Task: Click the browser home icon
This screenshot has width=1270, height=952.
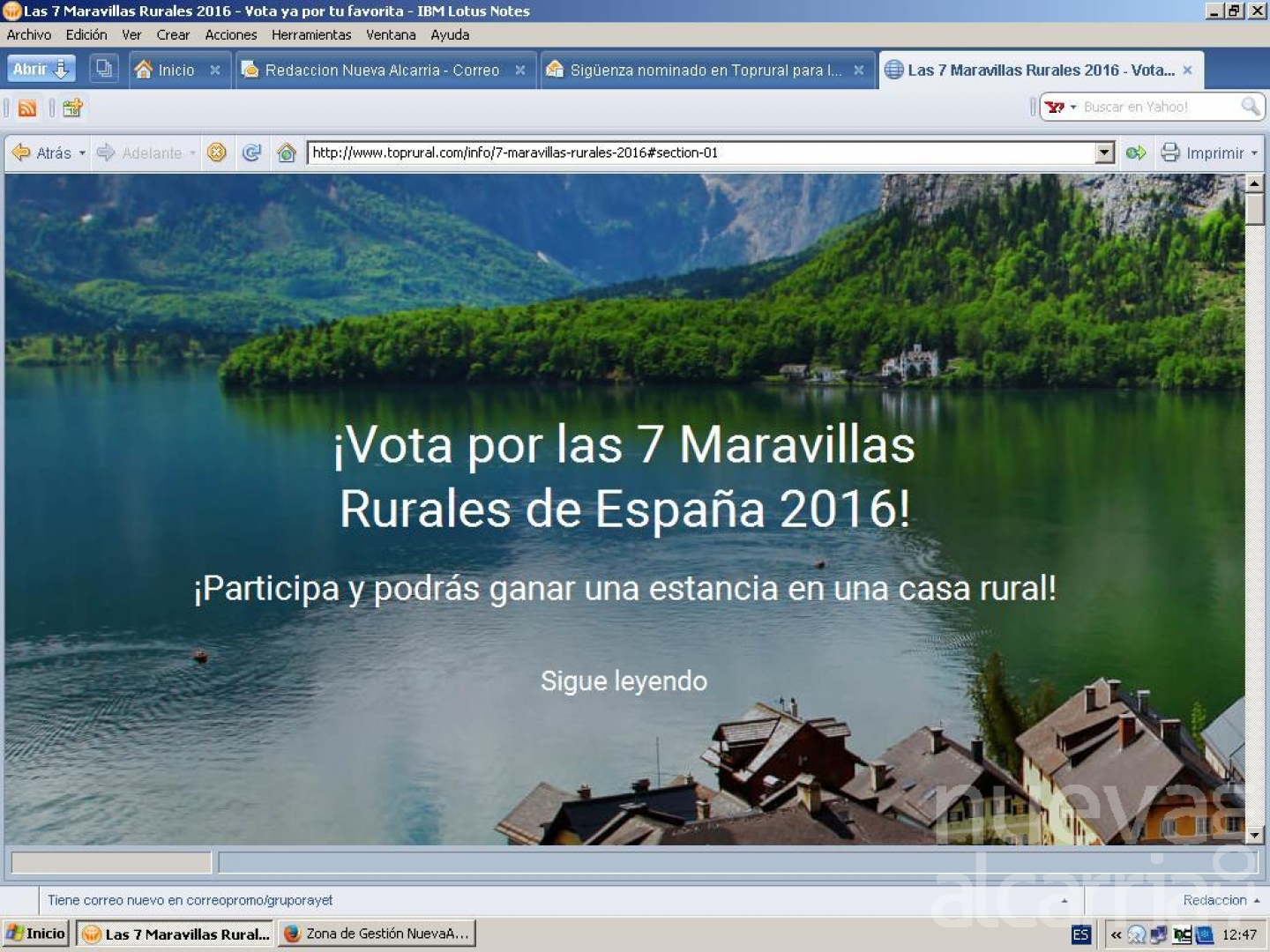Action: coord(286,152)
